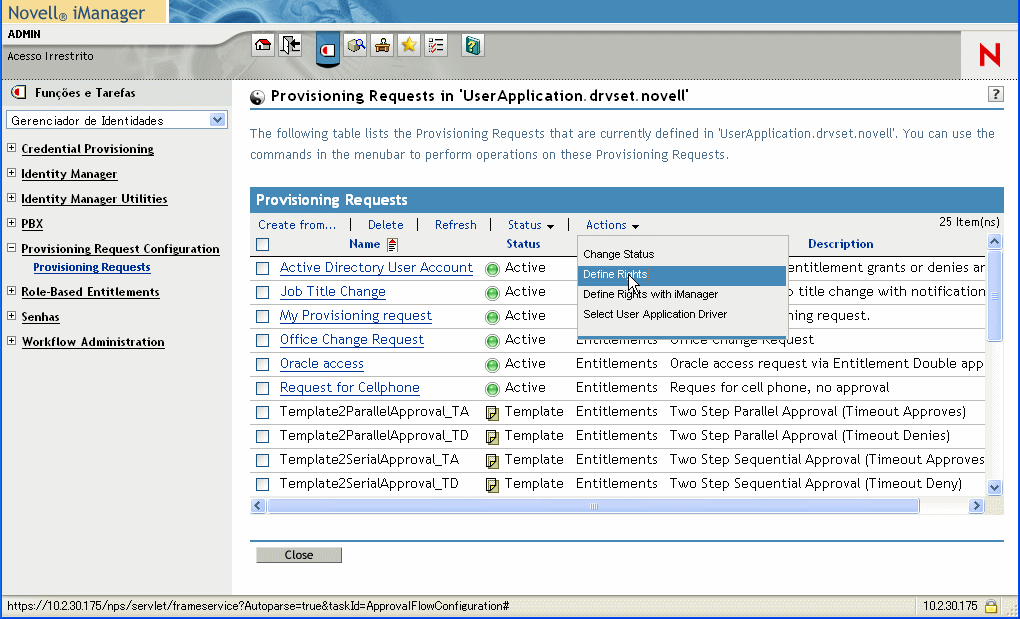Open the Help book icon in the toolbar
1020x619 pixels.
(473, 45)
